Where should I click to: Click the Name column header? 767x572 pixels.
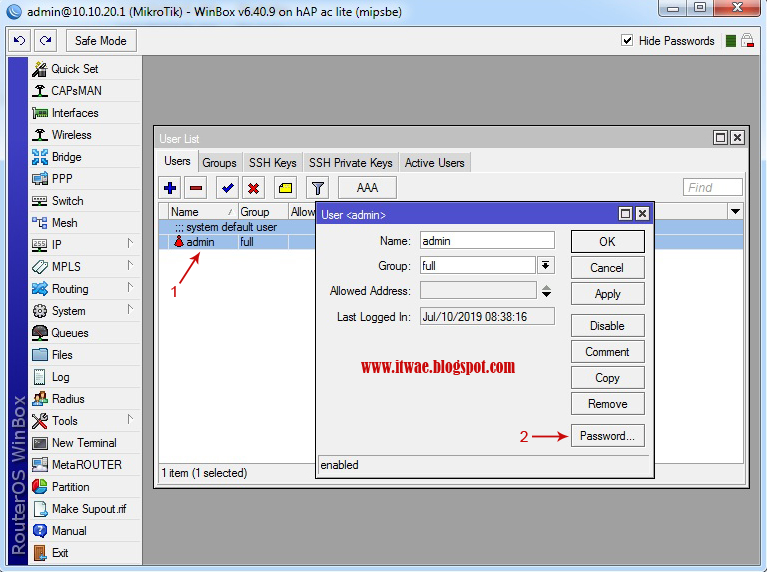pyautogui.click(x=203, y=212)
